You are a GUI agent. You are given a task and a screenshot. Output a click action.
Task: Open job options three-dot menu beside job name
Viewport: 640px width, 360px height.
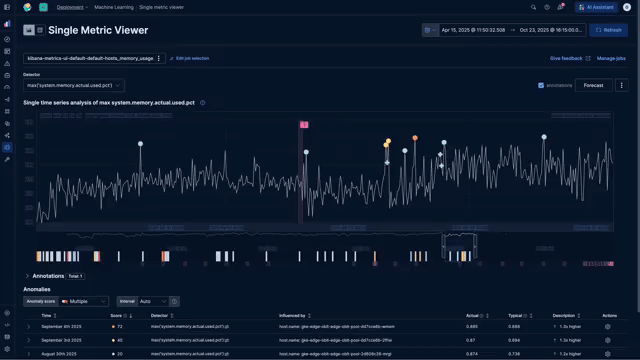(x=159, y=58)
